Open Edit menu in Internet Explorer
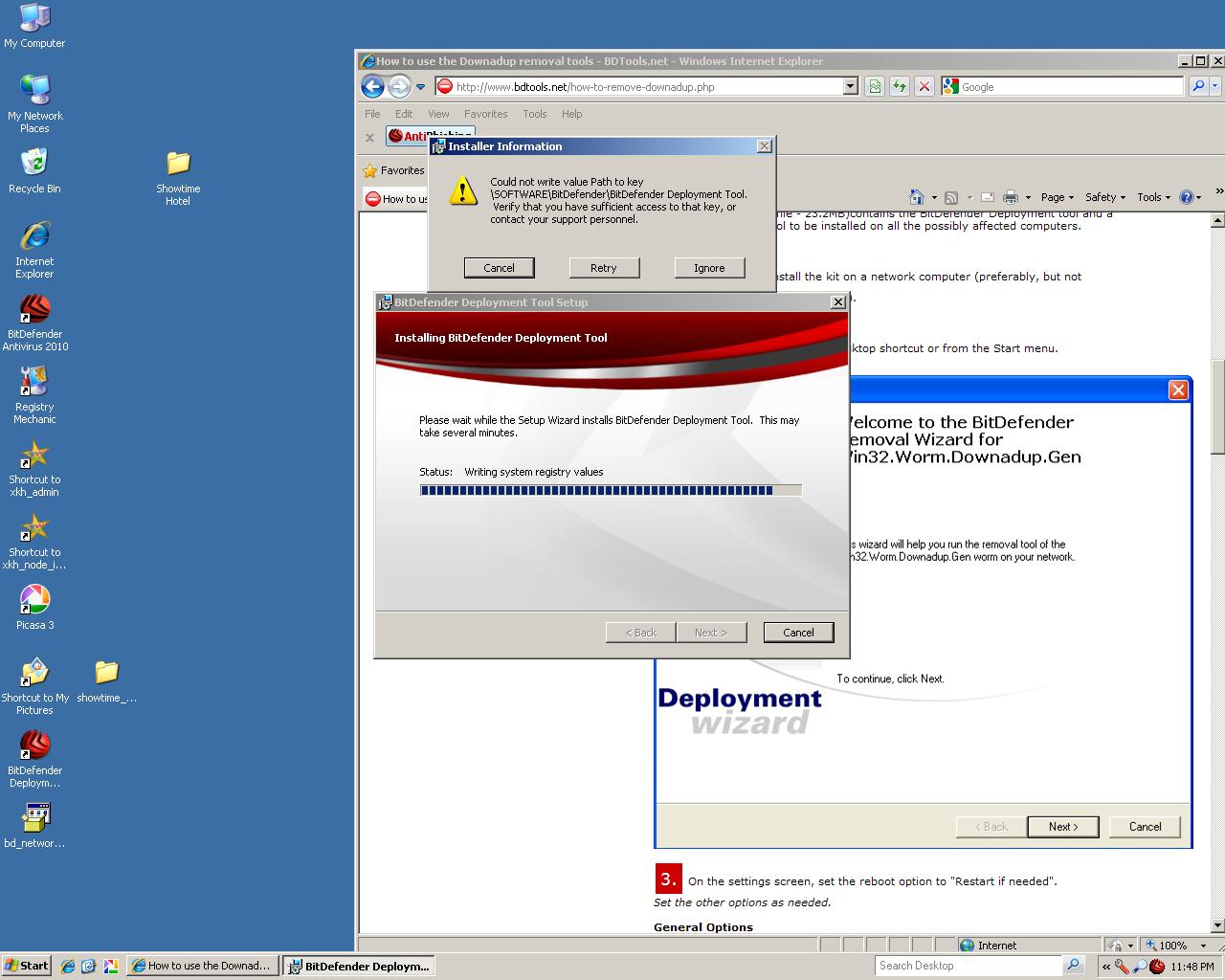 tap(404, 114)
